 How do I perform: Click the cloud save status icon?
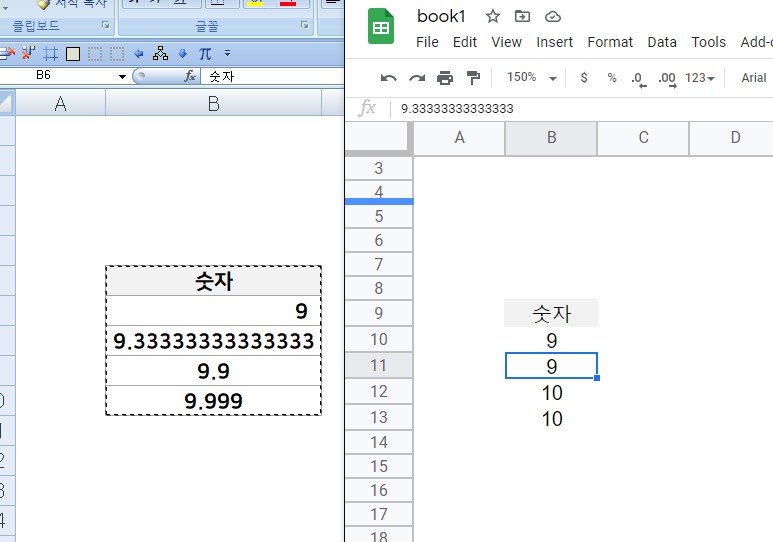[553, 17]
